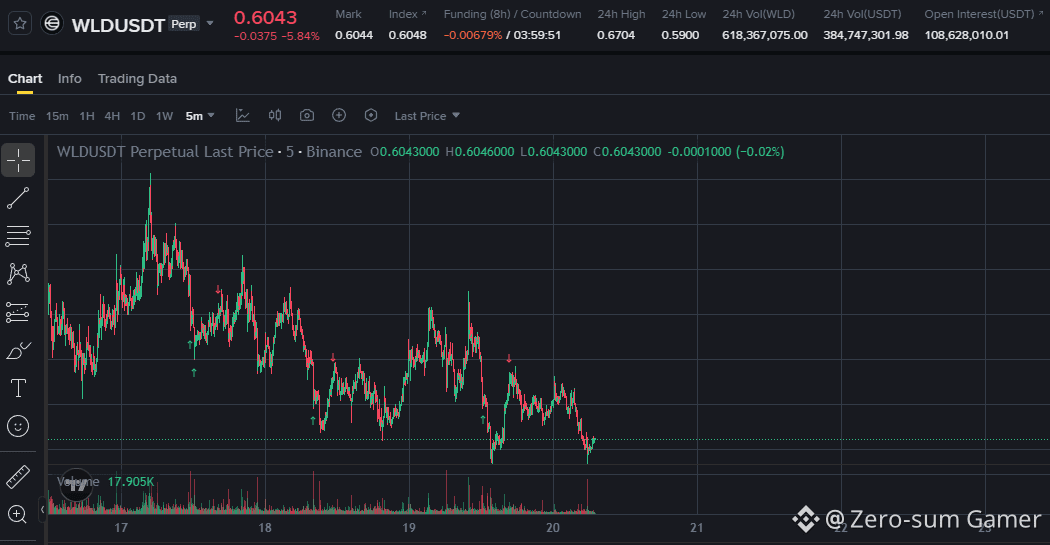Change candlestick chart style
The image size is (1050, 545).
(x=275, y=115)
